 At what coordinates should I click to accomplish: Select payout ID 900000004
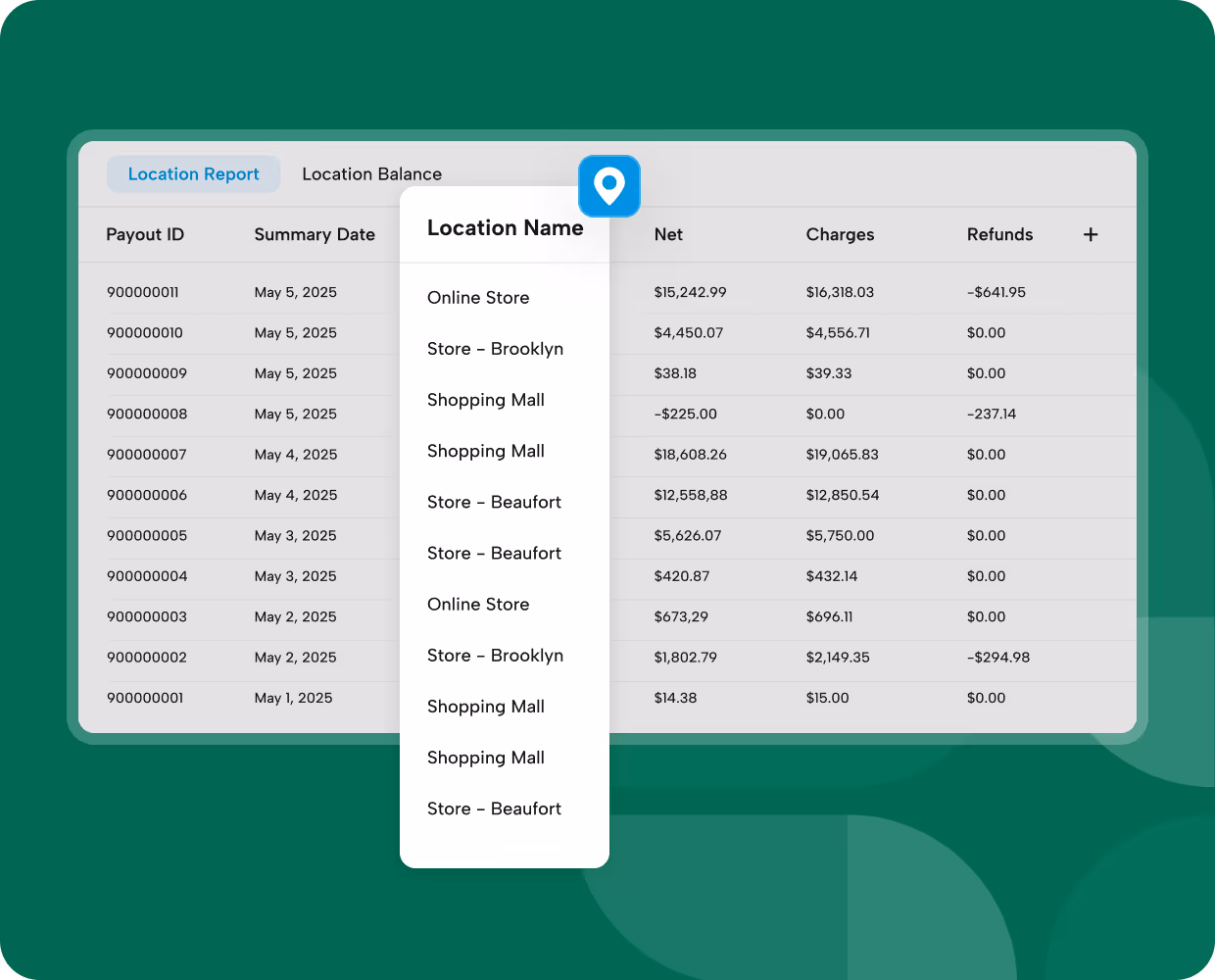tap(147, 576)
